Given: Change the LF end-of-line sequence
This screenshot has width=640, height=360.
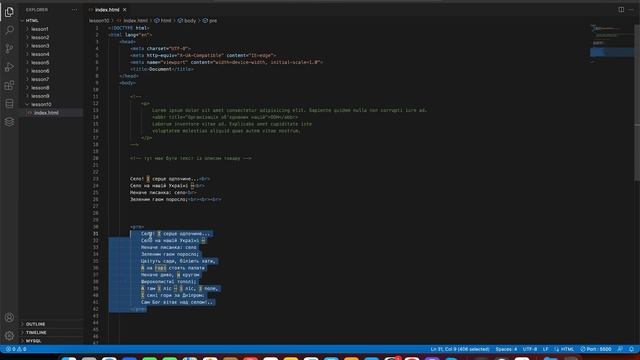Looking at the screenshot, I should (x=545, y=349).
